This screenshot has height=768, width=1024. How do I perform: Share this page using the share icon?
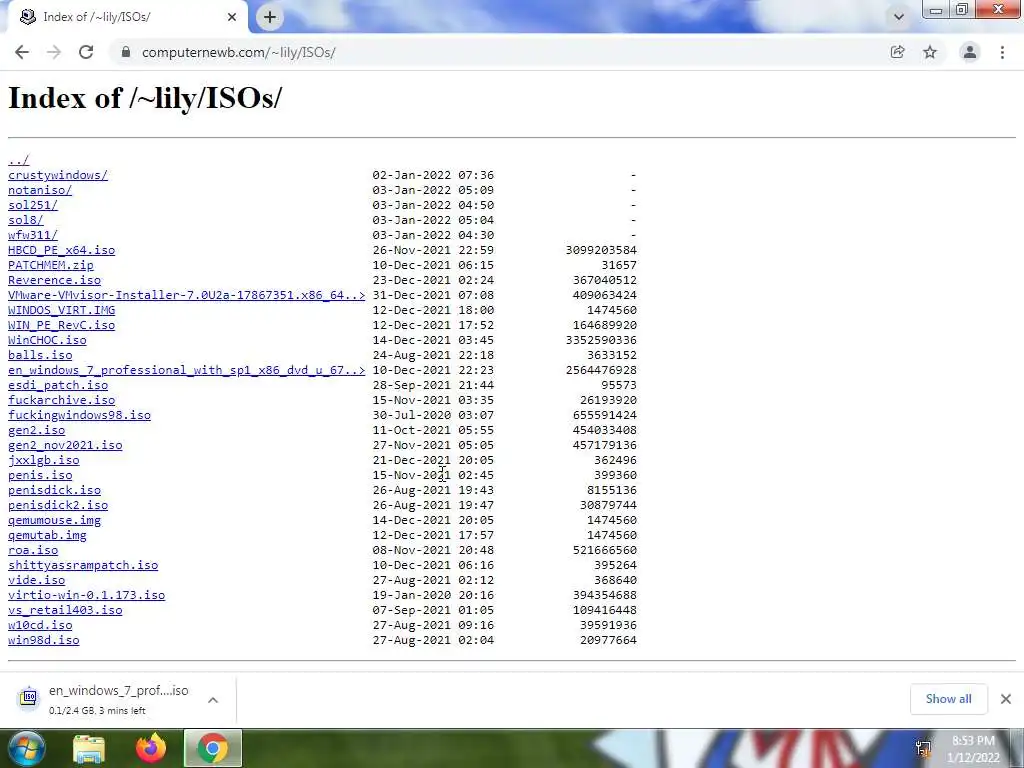click(897, 52)
